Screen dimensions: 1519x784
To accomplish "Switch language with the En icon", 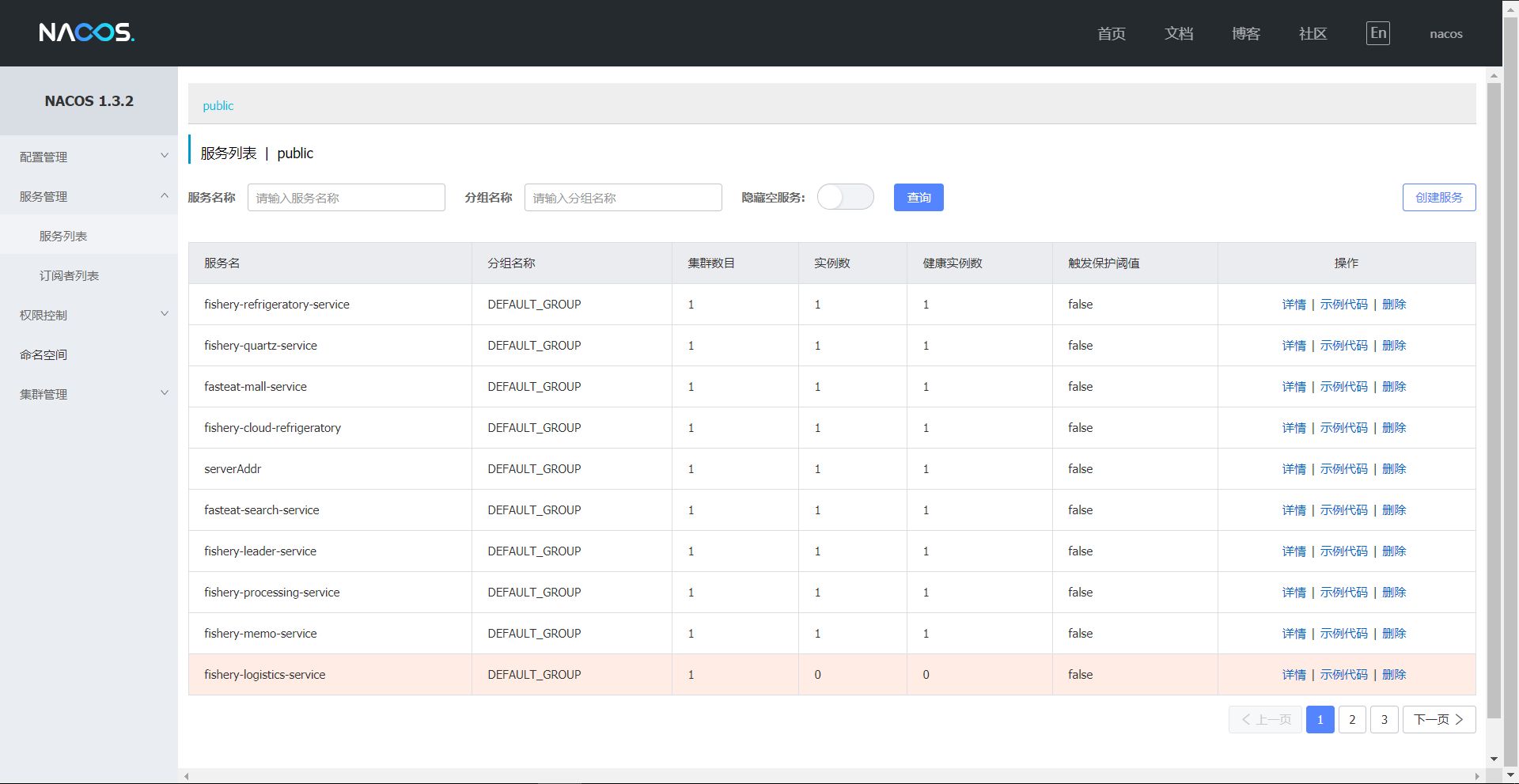I will (x=1378, y=33).
